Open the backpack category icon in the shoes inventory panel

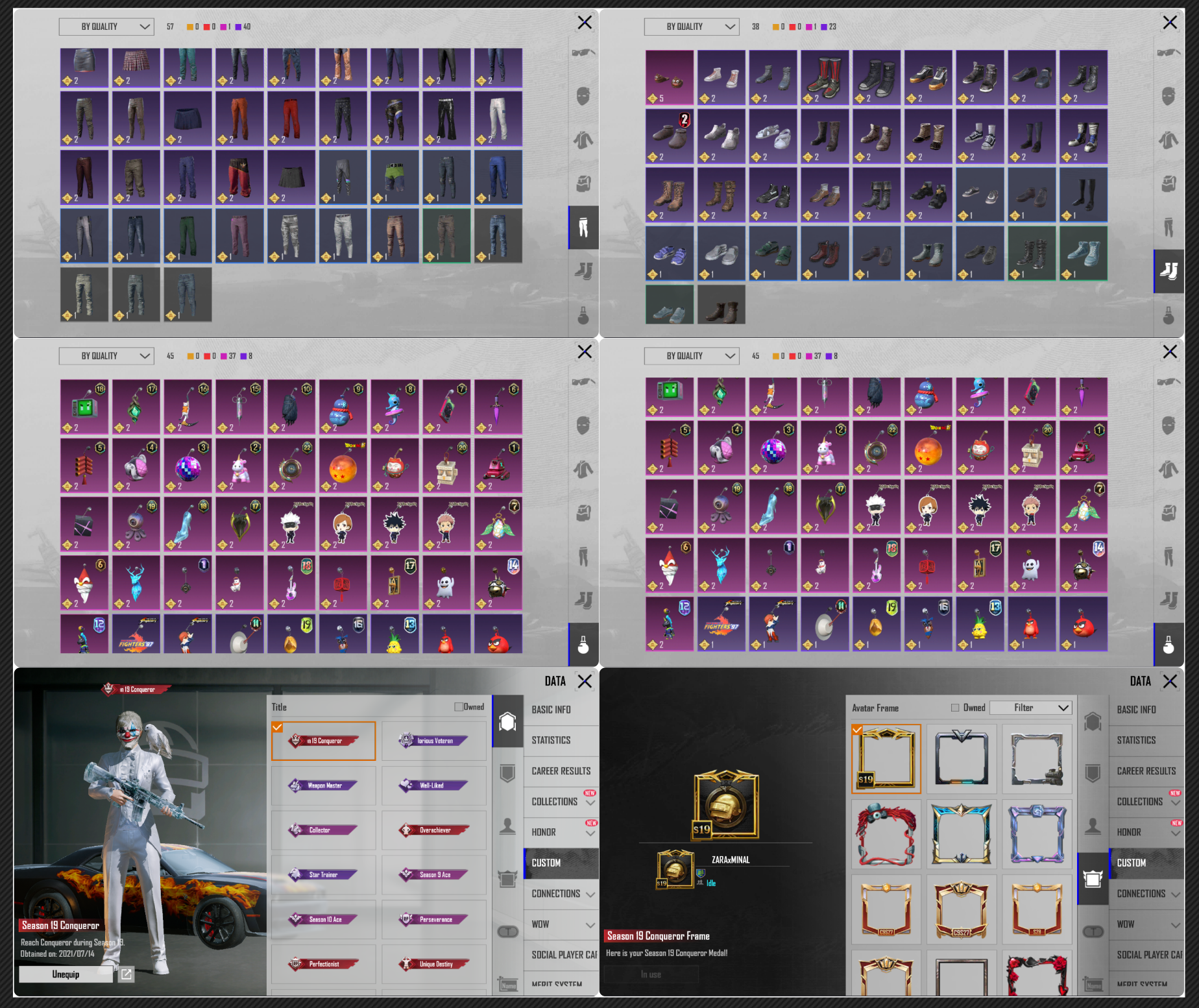coord(1169,184)
